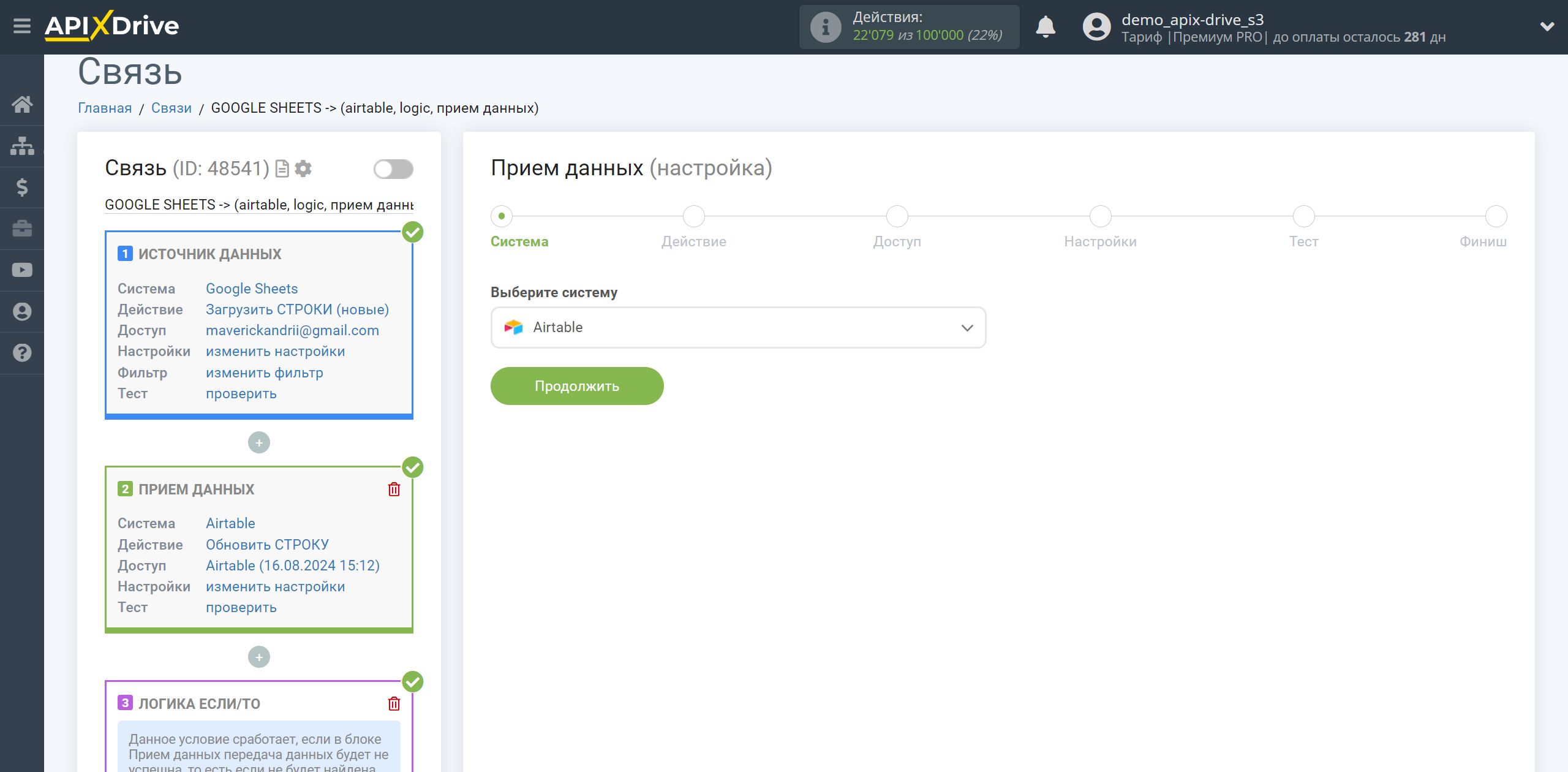Open the Airtable system dropdown

point(738,328)
